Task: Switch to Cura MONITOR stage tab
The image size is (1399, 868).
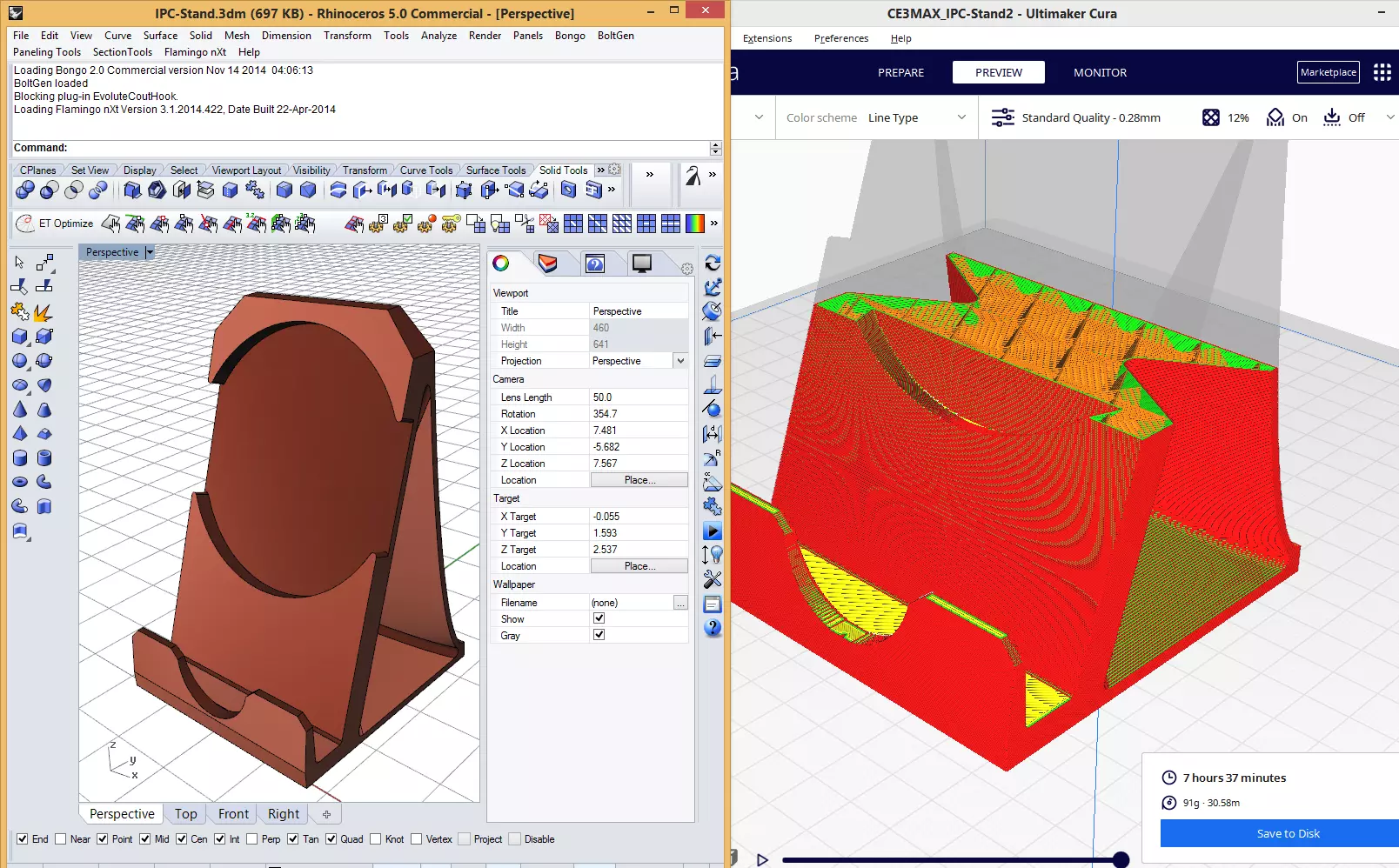Action: coord(1100,73)
